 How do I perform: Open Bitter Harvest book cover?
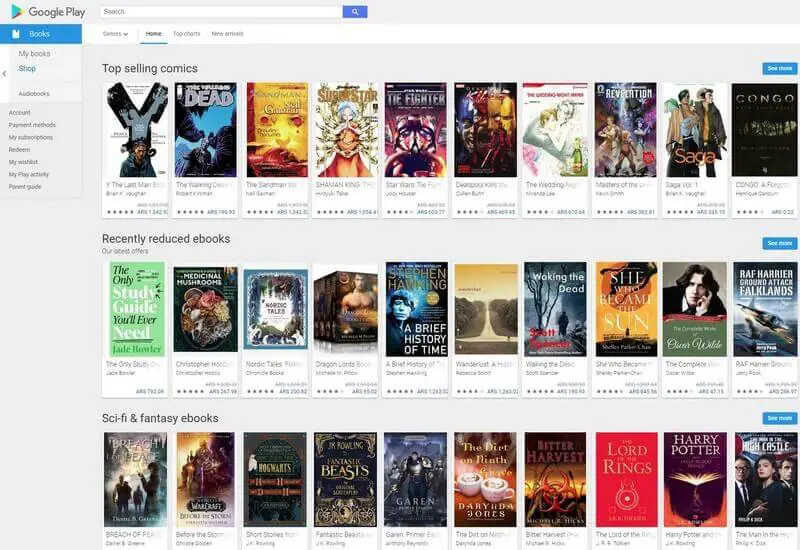click(555, 480)
